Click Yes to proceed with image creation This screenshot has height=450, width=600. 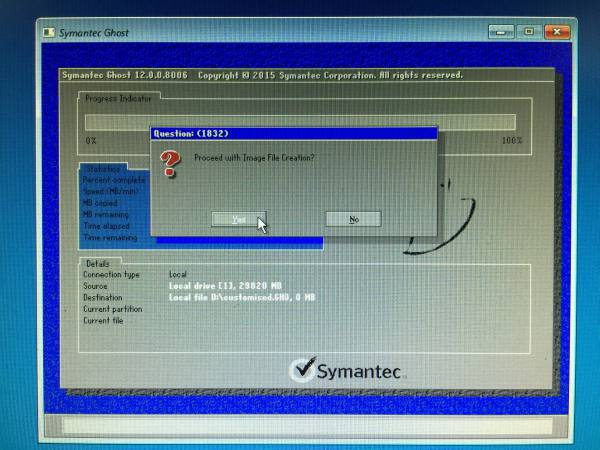pos(239,219)
